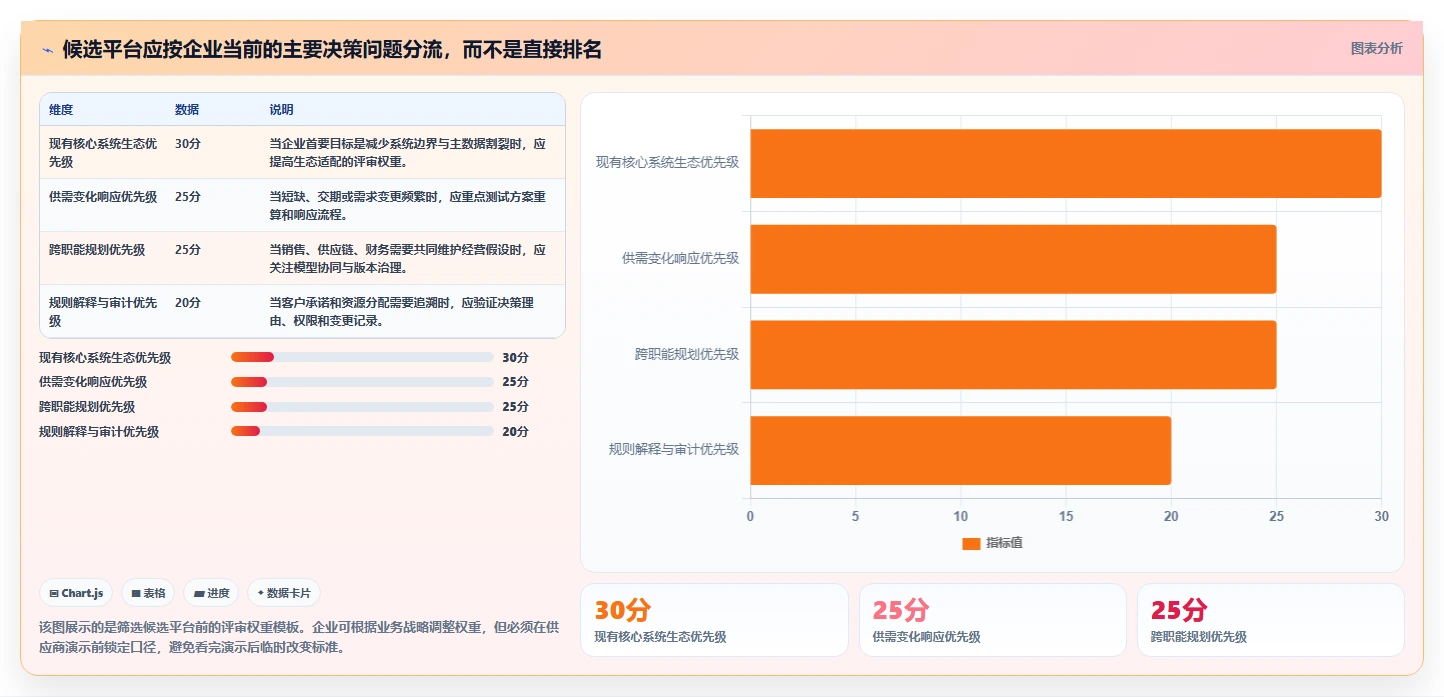
Task: Click the chart bar for 跨职能规划优先级
Action: (x=1013, y=354)
